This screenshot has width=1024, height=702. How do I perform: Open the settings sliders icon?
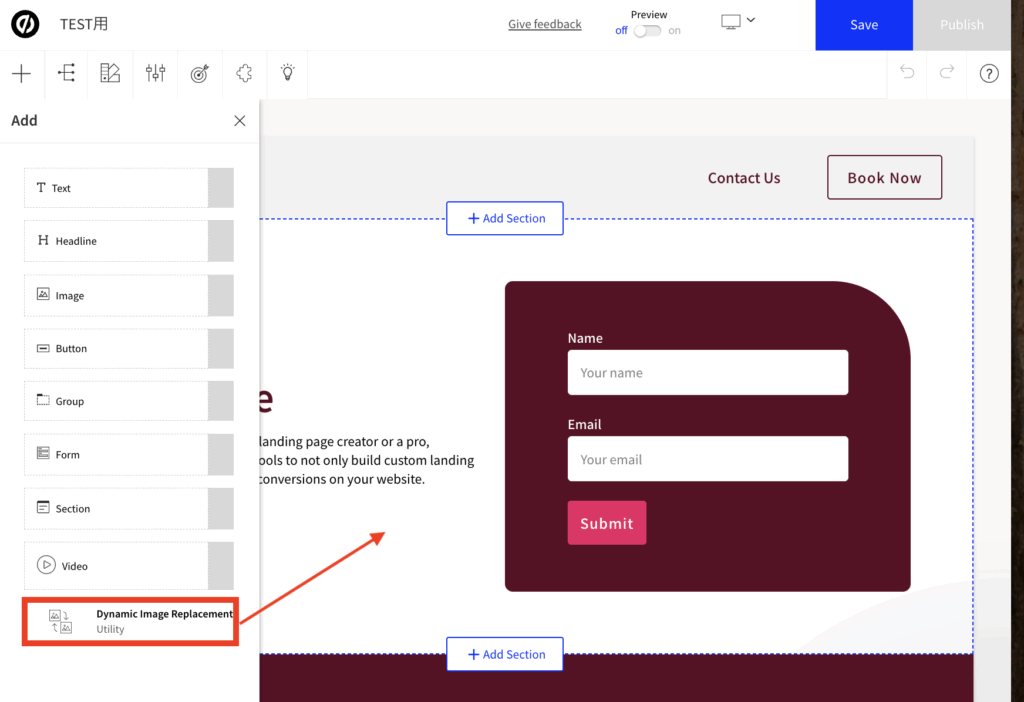pos(155,73)
